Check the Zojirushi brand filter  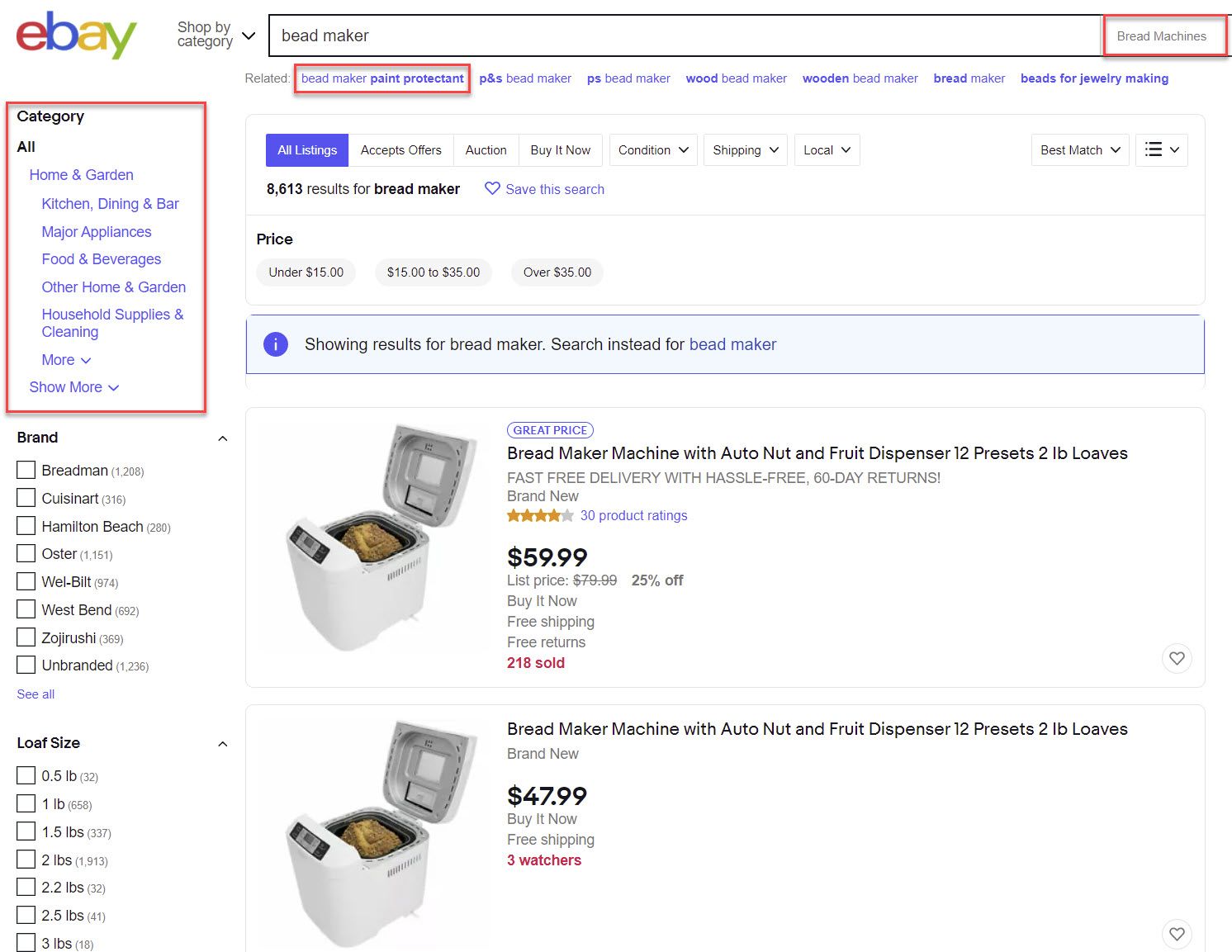click(26, 637)
